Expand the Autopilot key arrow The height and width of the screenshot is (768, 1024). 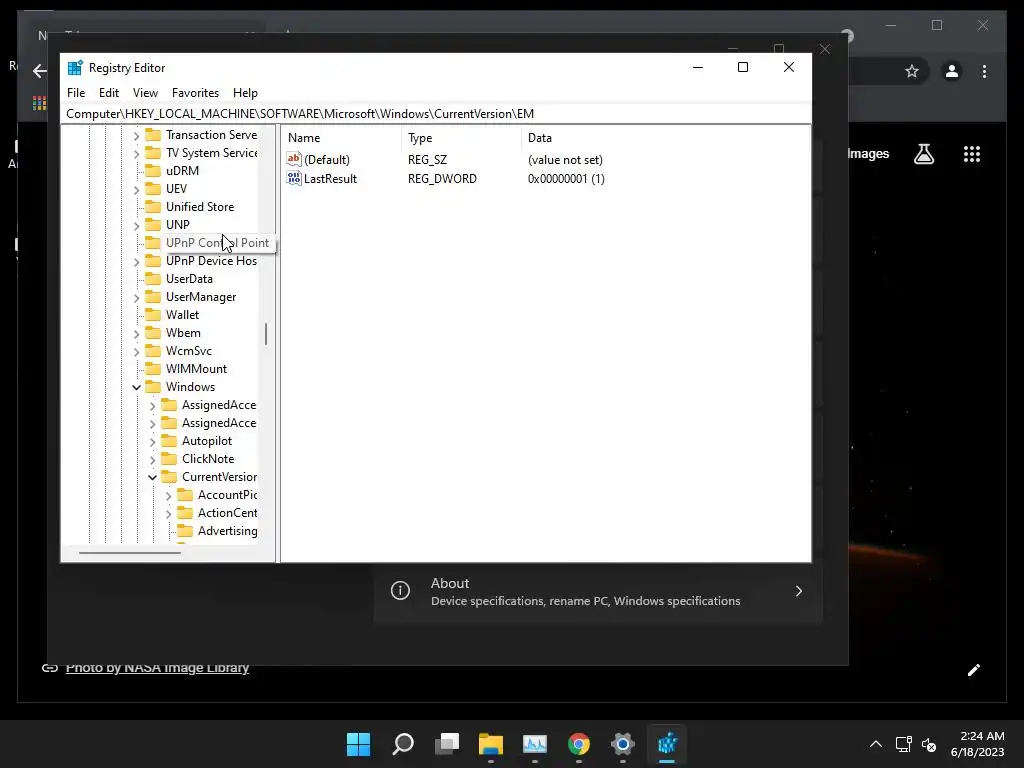point(152,441)
